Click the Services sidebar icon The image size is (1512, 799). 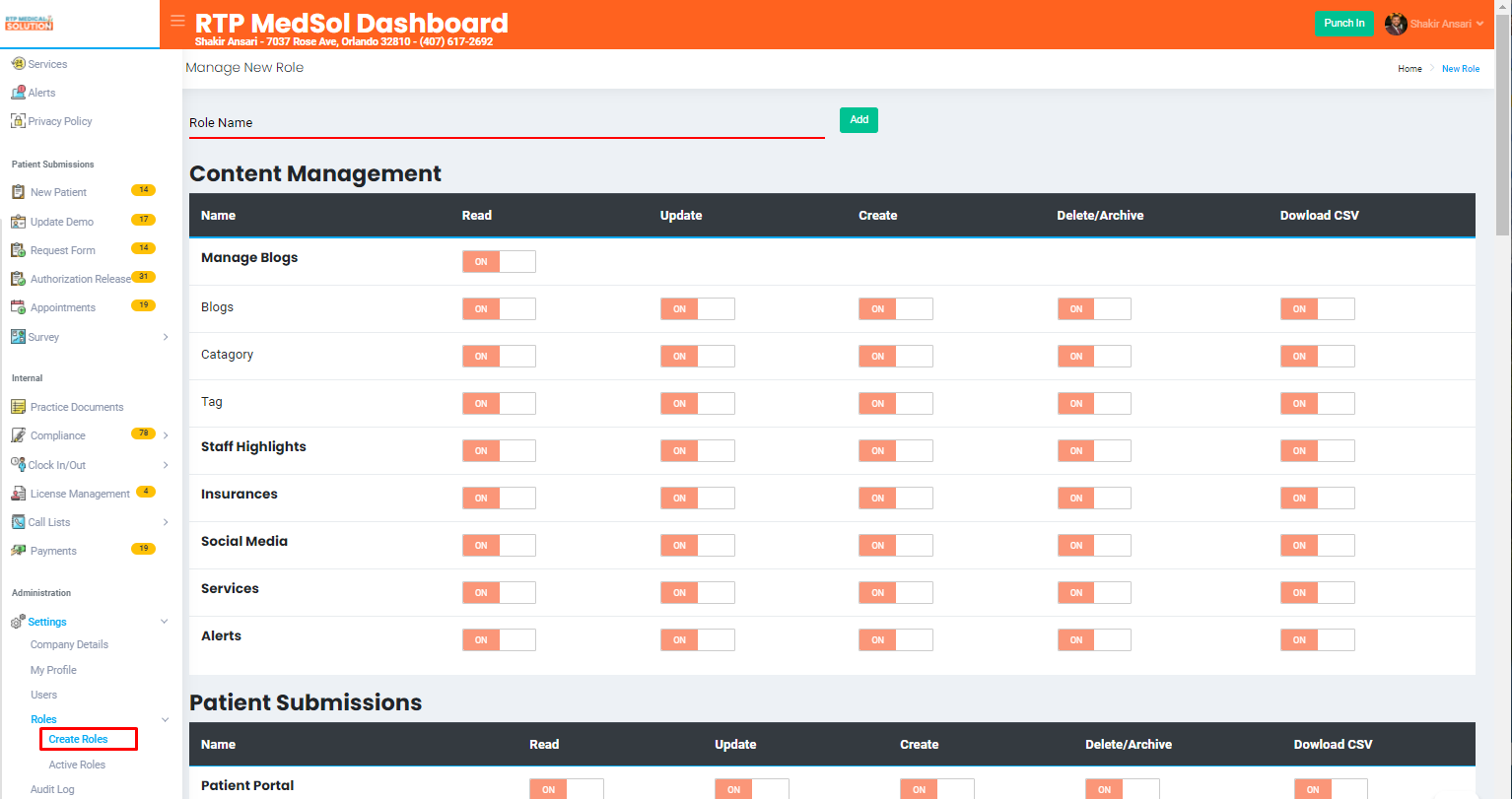coord(18,64)
